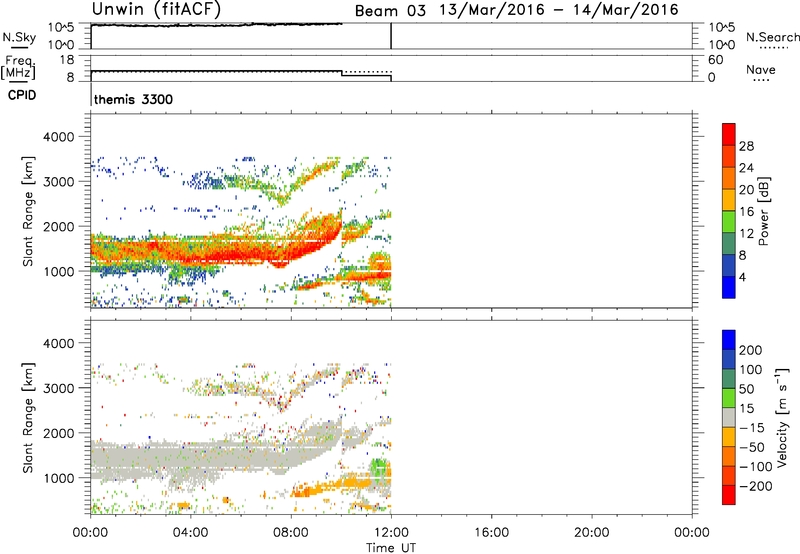
Task: Click the 'Time UT' axis title
Action: [391, 548]
